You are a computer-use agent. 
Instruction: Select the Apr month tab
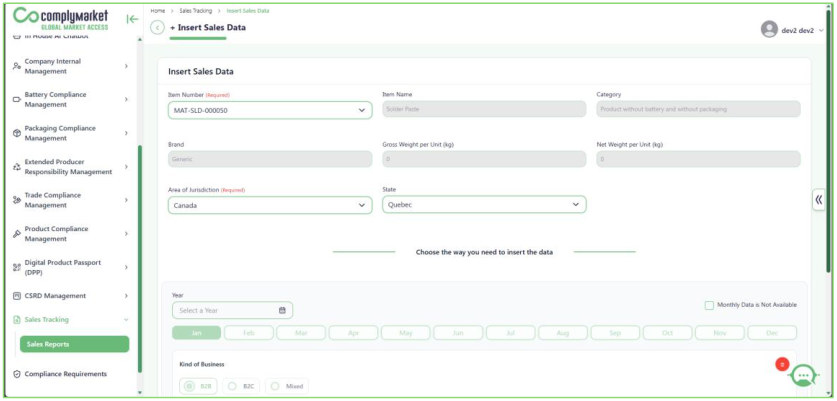tap(353, 333)
